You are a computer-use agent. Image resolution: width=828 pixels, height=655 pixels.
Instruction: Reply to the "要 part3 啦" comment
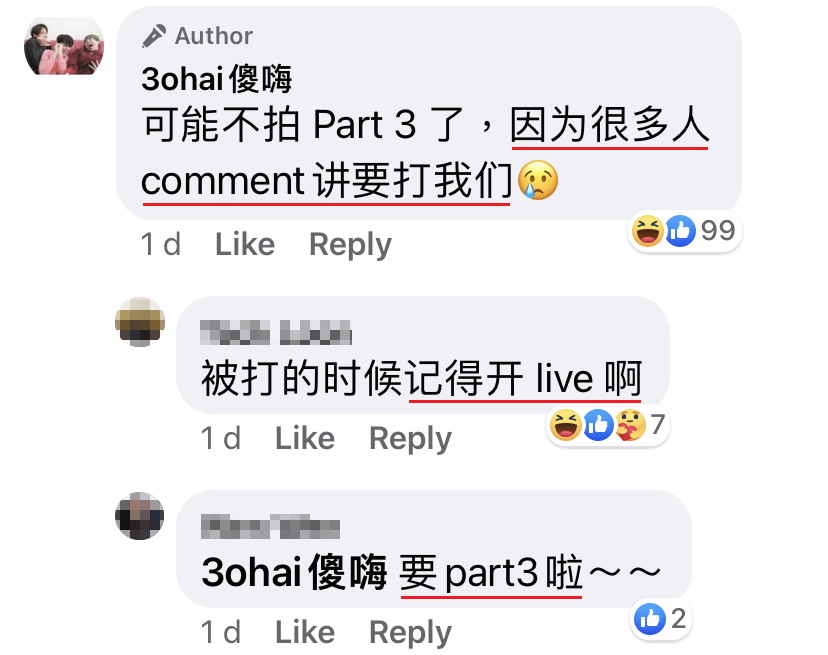(x=410, y=632)
